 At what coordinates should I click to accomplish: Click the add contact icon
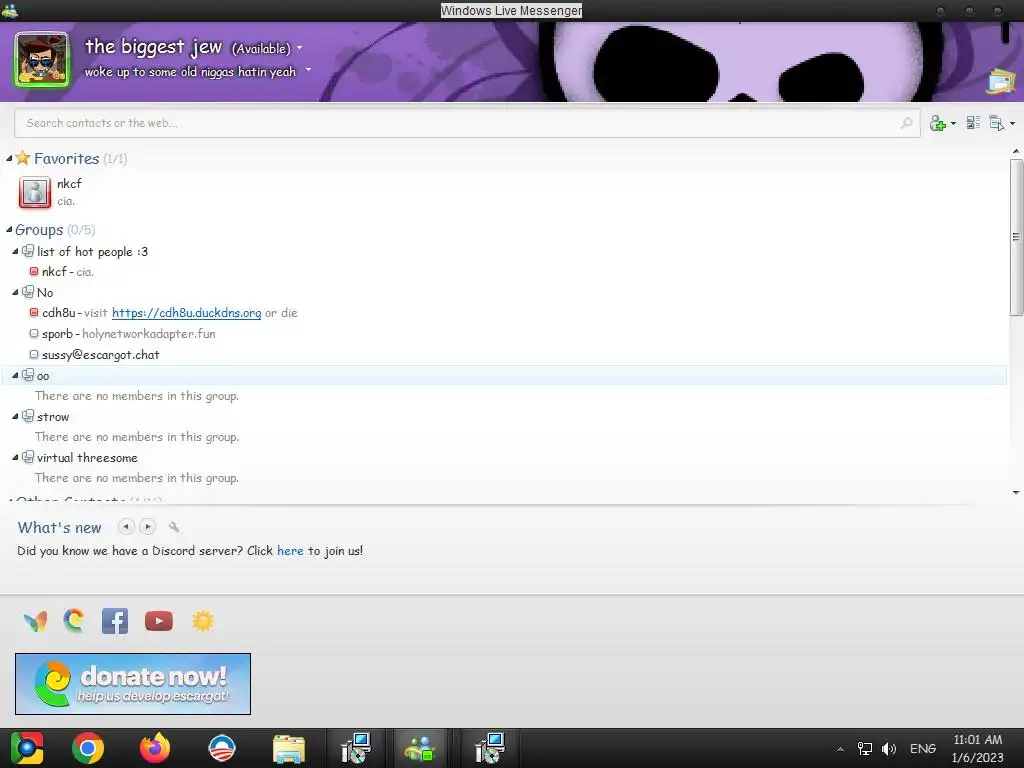(x=938, y=123)
